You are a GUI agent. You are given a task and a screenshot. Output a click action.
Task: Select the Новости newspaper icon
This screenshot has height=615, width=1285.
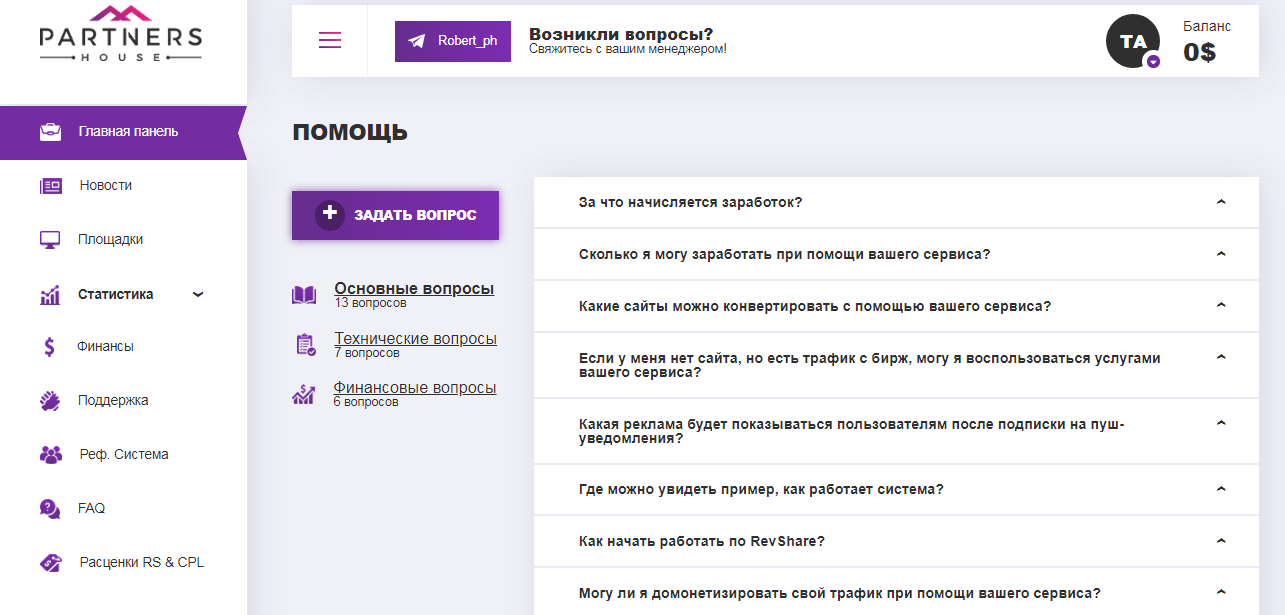[x=48, y=185]
